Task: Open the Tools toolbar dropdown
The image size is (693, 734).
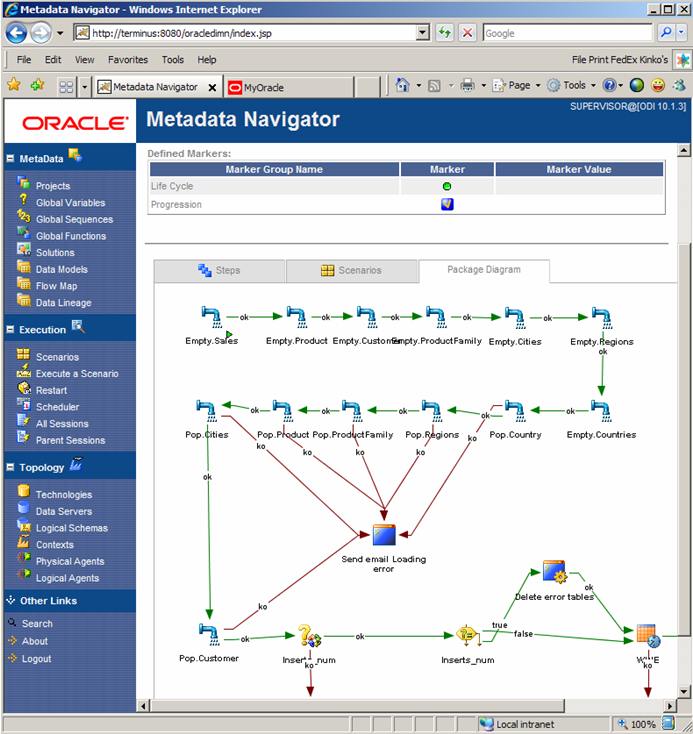Action: pyautogui.click(x=593, y=86)
